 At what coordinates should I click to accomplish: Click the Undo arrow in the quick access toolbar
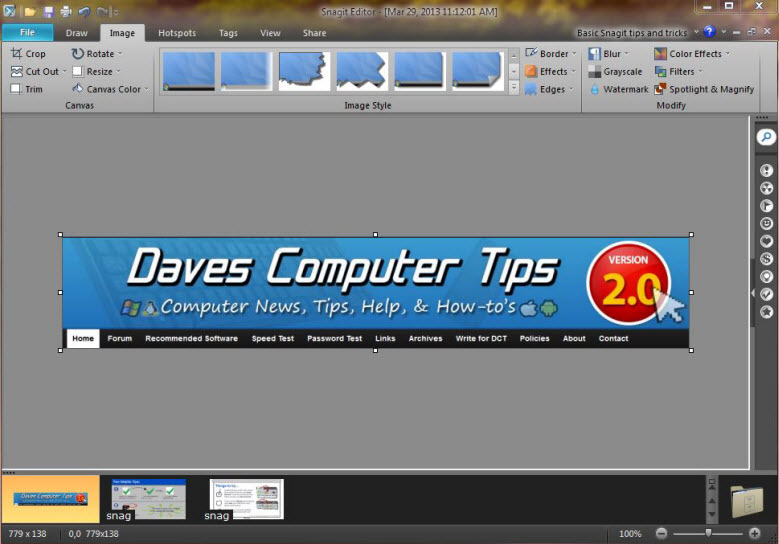coord(84,11)
